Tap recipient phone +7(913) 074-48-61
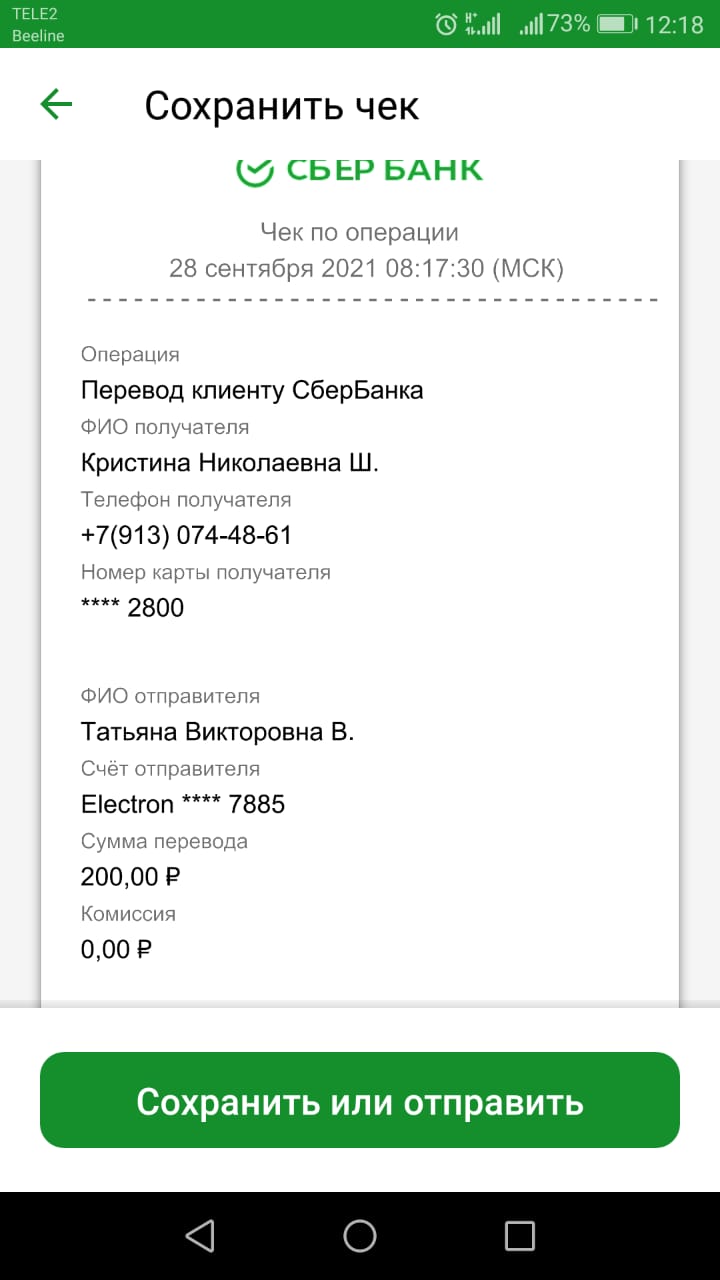 point(186,535)
